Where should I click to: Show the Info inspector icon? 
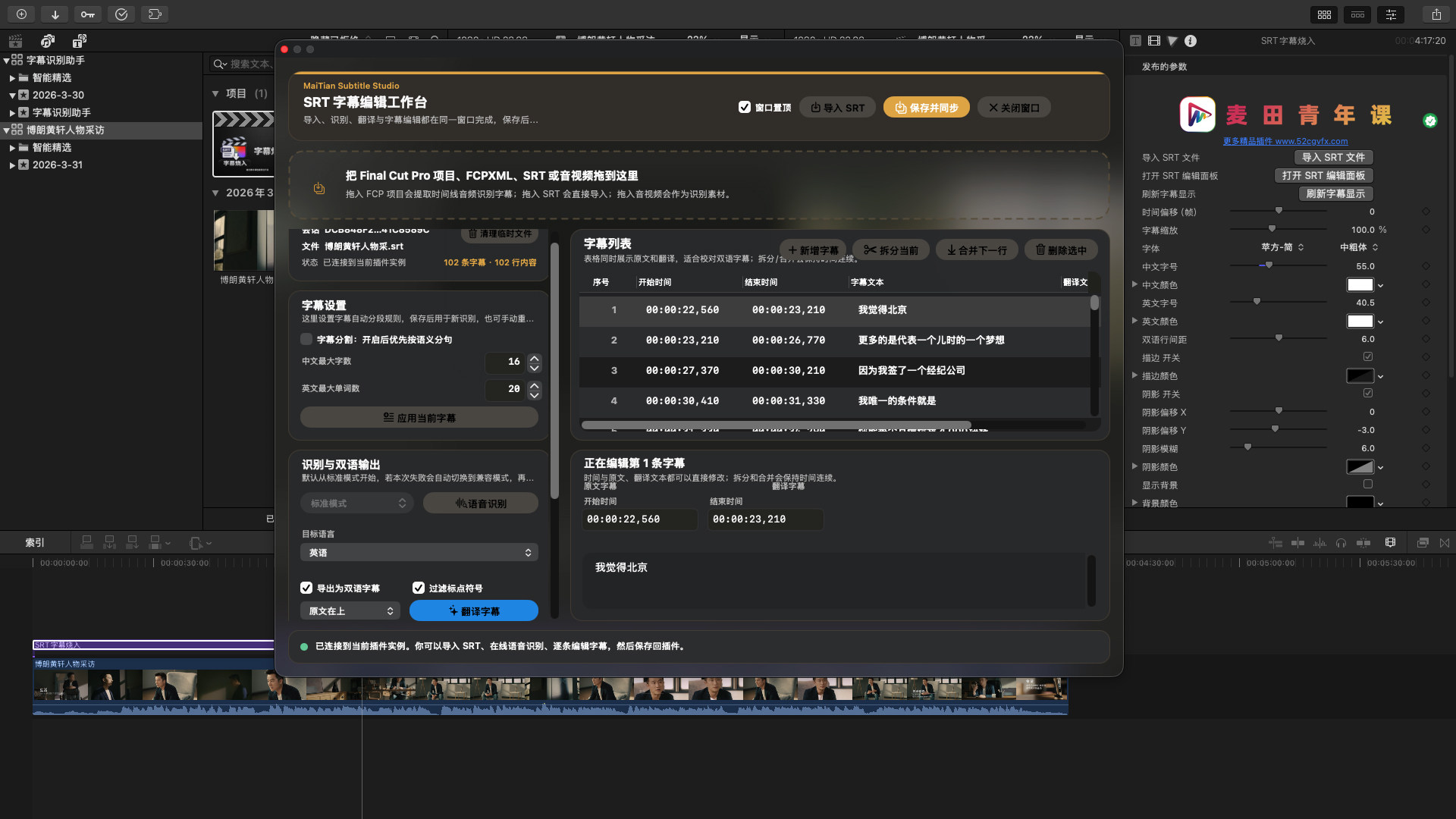[x=1191, y=41]
